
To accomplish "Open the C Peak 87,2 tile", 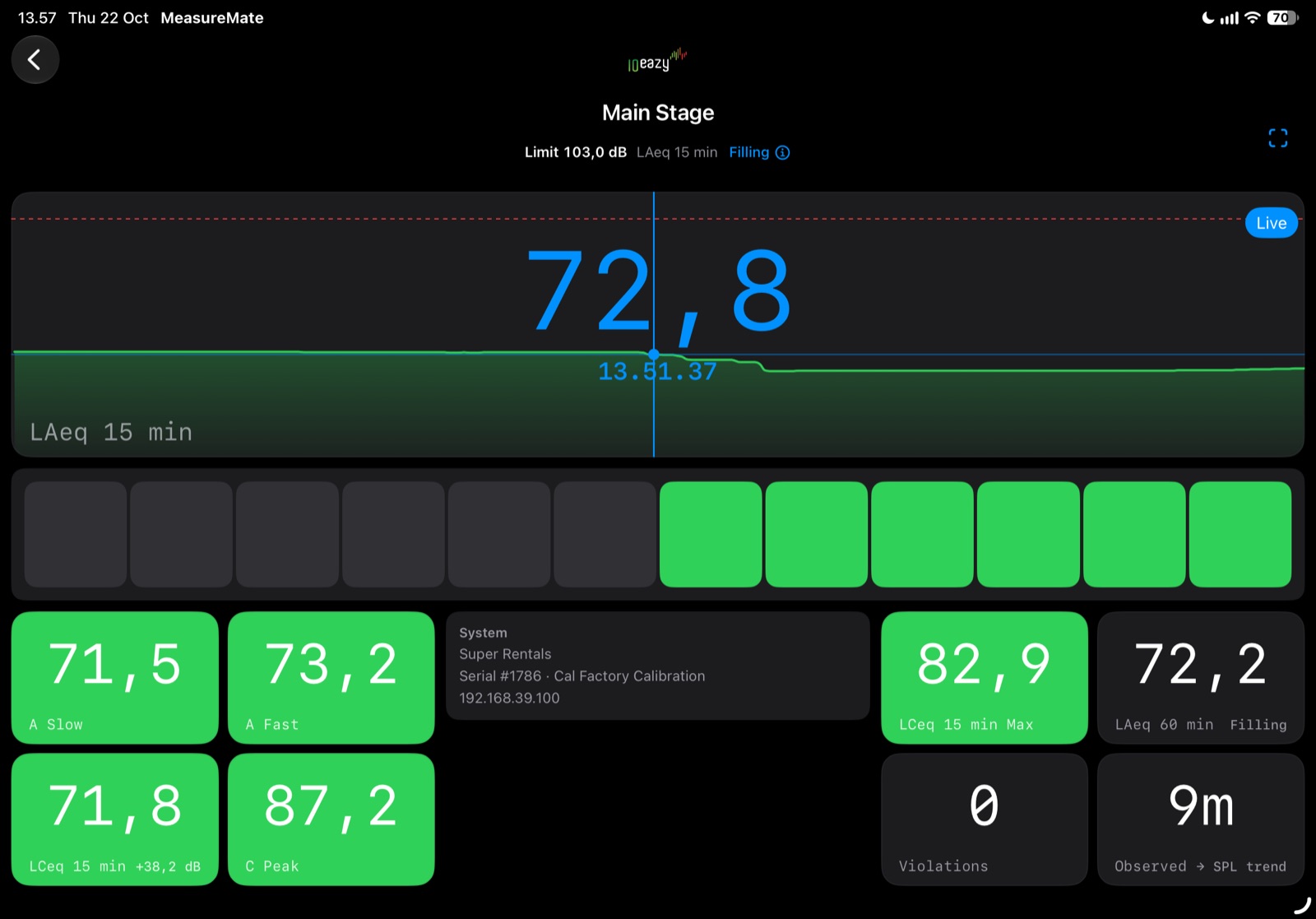I will [331, 819].
